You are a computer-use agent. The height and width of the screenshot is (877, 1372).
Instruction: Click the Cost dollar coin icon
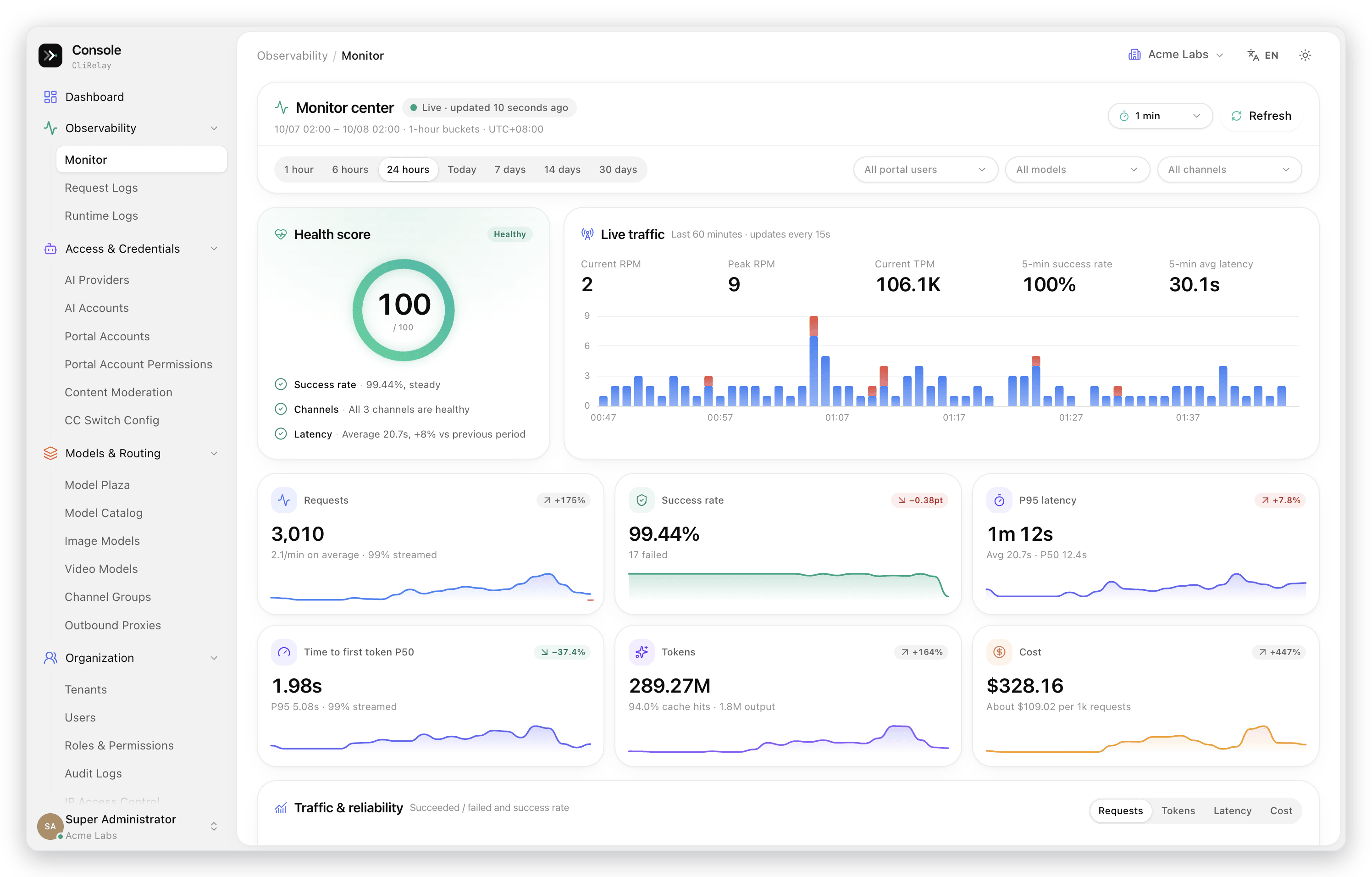pos(999,652)
